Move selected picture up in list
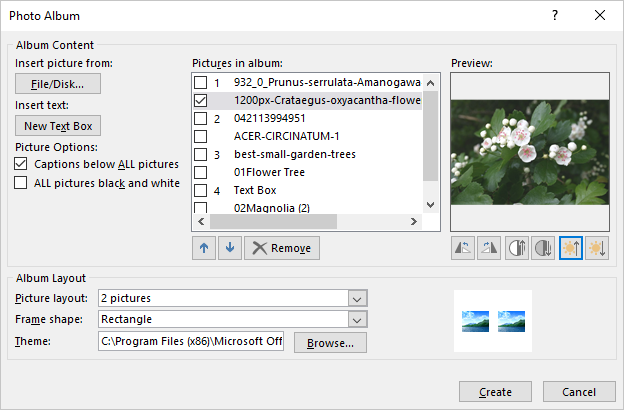 click(x=204, y=248)
